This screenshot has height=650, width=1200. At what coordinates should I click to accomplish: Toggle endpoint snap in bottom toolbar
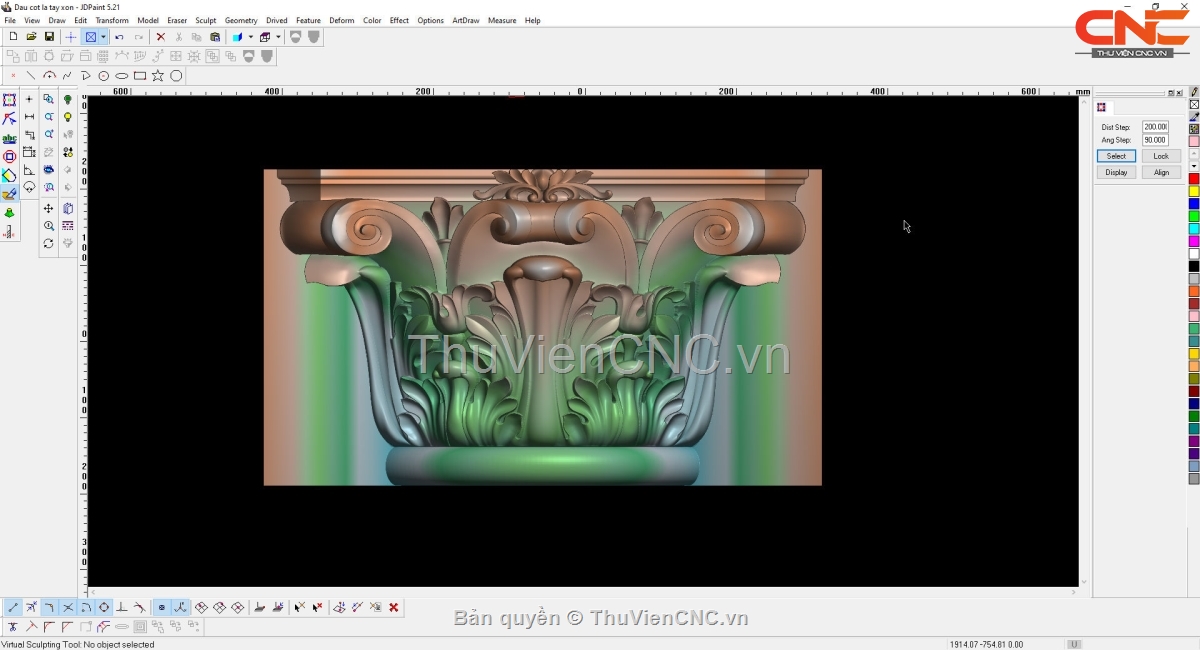coord(13,607)
